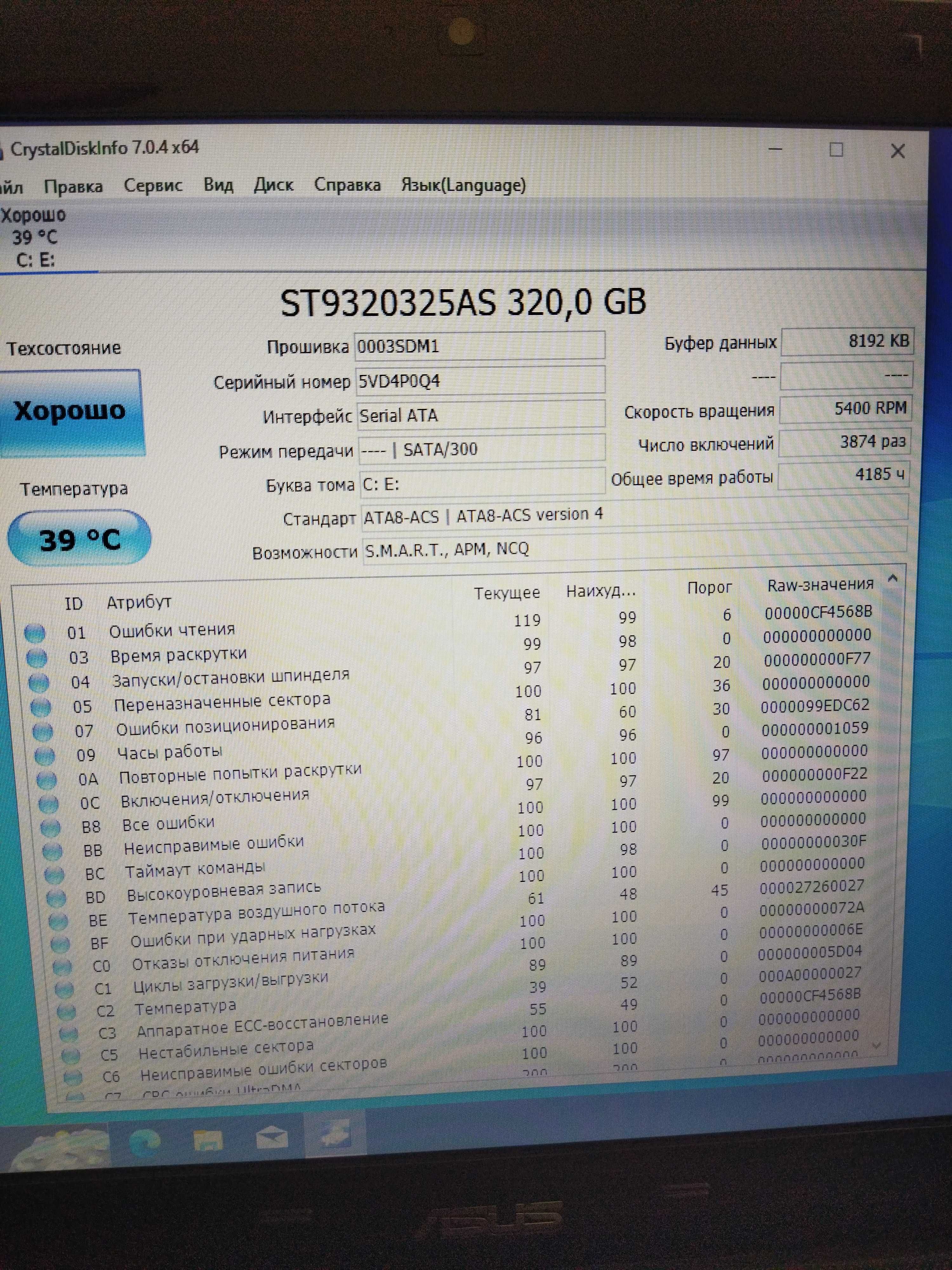Click the Режим передачи field SATA/300
Screen dimensions: 952x1270
tap(481, 448)
